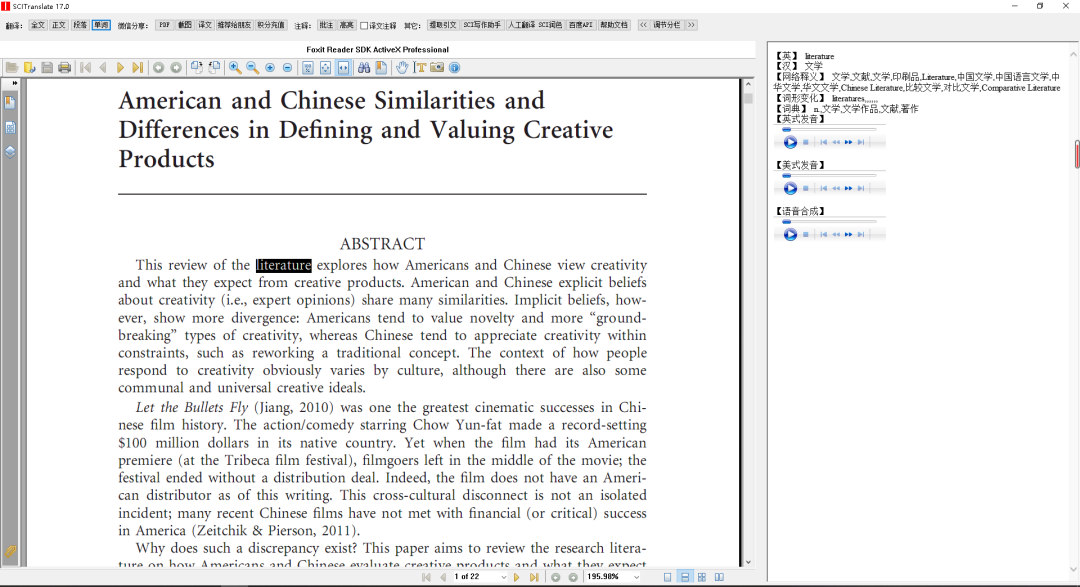The width and height of the screenshot is (1080, 587).
Task: Open the attachments paperclip icon in sidebar
Action: 10,551
